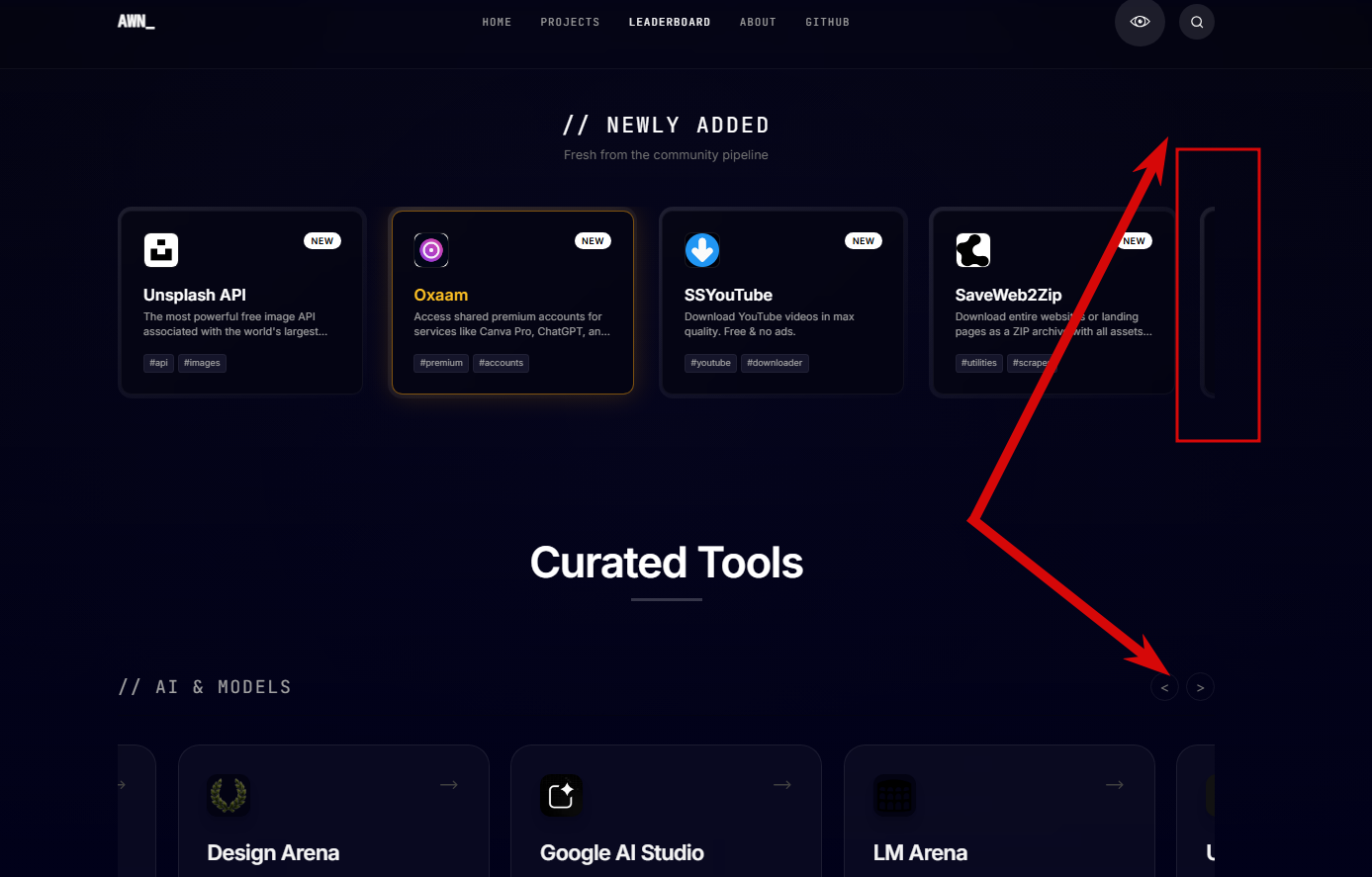Open the Projects menu item
Viewport: 1372px width, 877px height.
point(570,22)
